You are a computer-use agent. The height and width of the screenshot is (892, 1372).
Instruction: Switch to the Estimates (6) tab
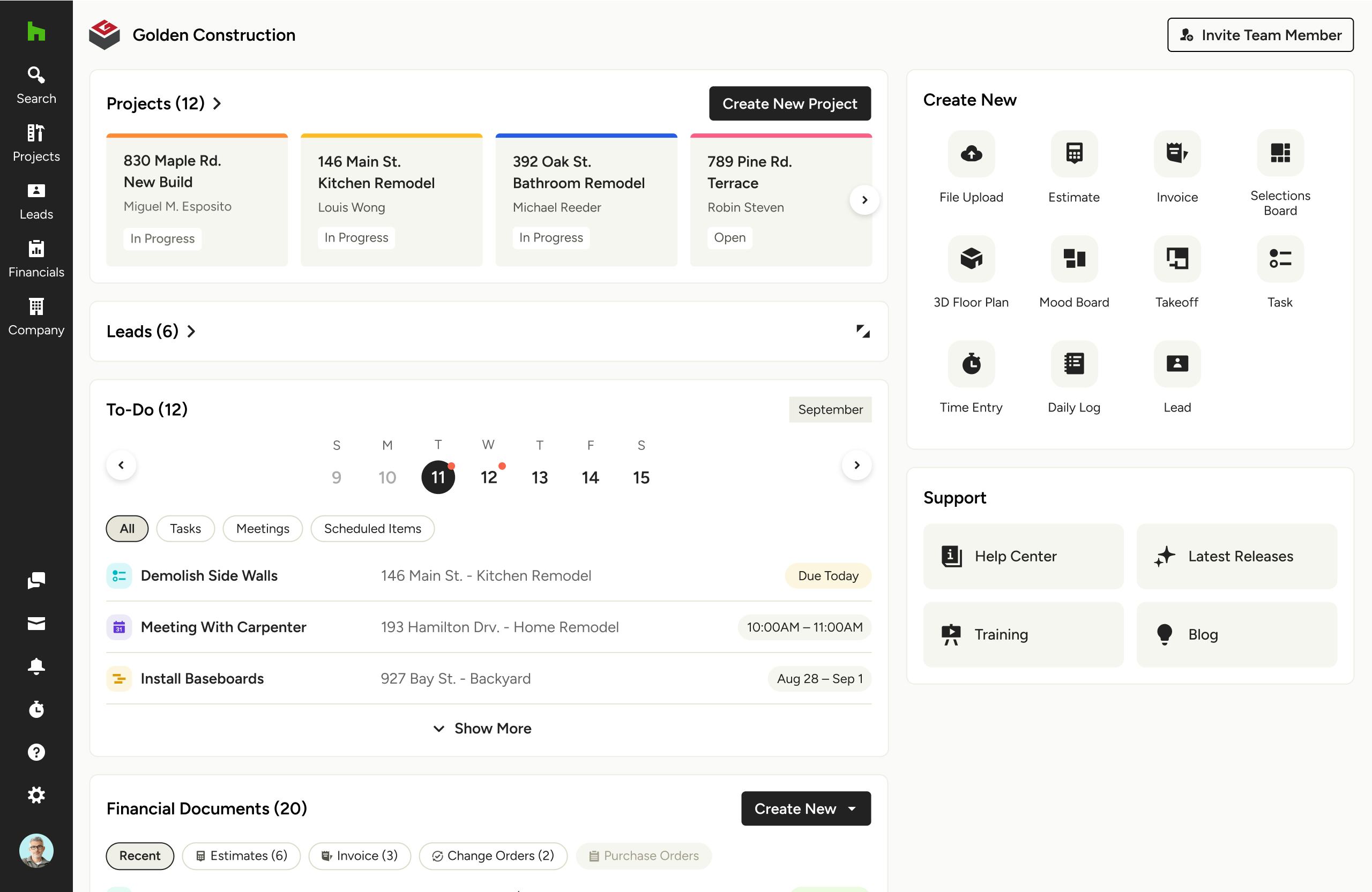(x=241, y=856)
